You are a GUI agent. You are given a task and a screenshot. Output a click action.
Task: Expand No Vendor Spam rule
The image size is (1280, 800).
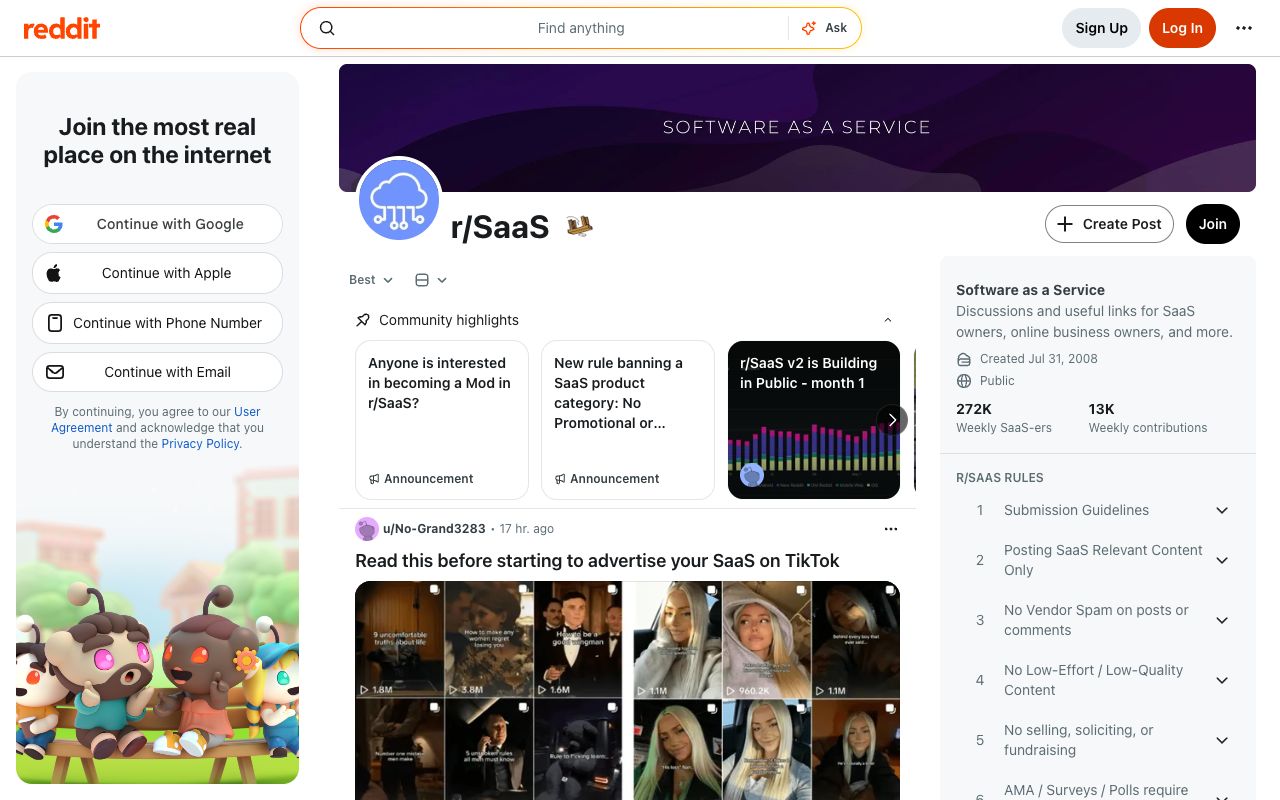1222,620
